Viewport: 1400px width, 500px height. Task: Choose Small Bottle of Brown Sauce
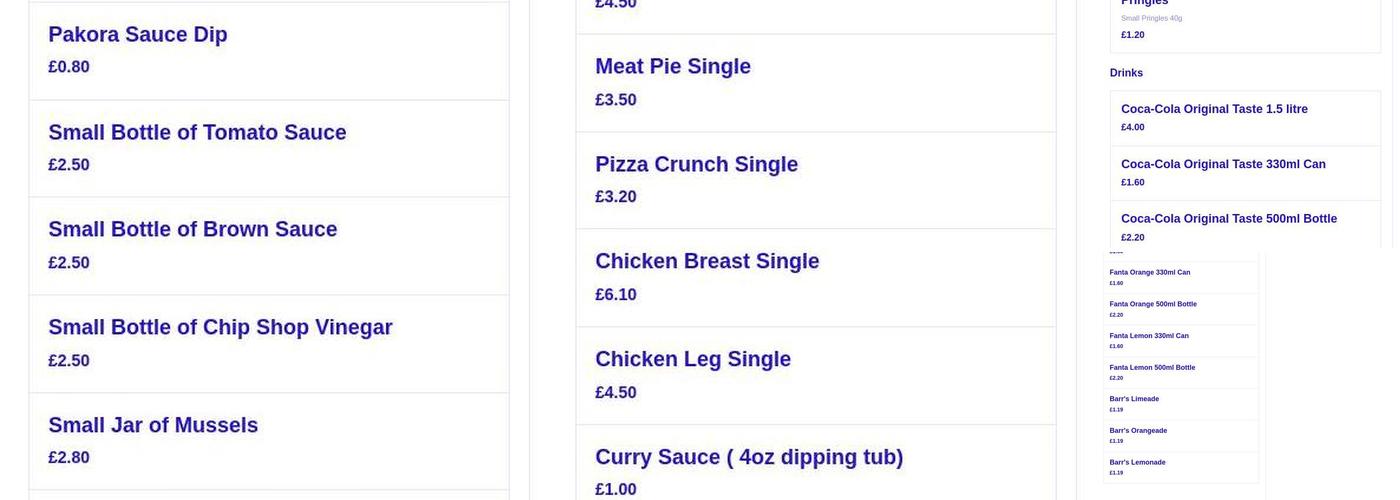(x=268, y=245)
